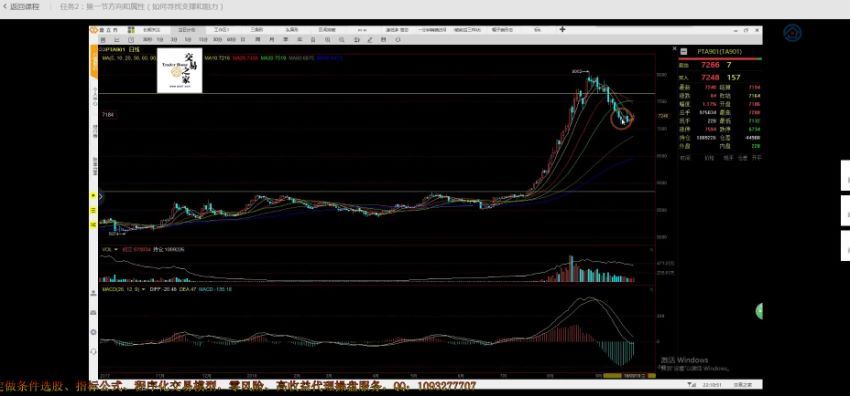Image resolution: width=850 pixels, height=396 pixels.
Task: Click the green round button at right edge
Action: click(759, 311)
